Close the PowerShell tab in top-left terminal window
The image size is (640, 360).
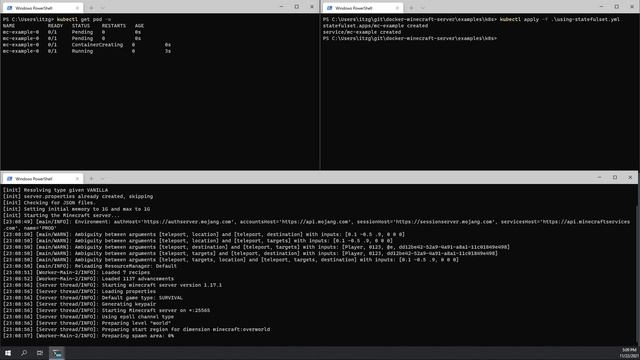point(77,8)
